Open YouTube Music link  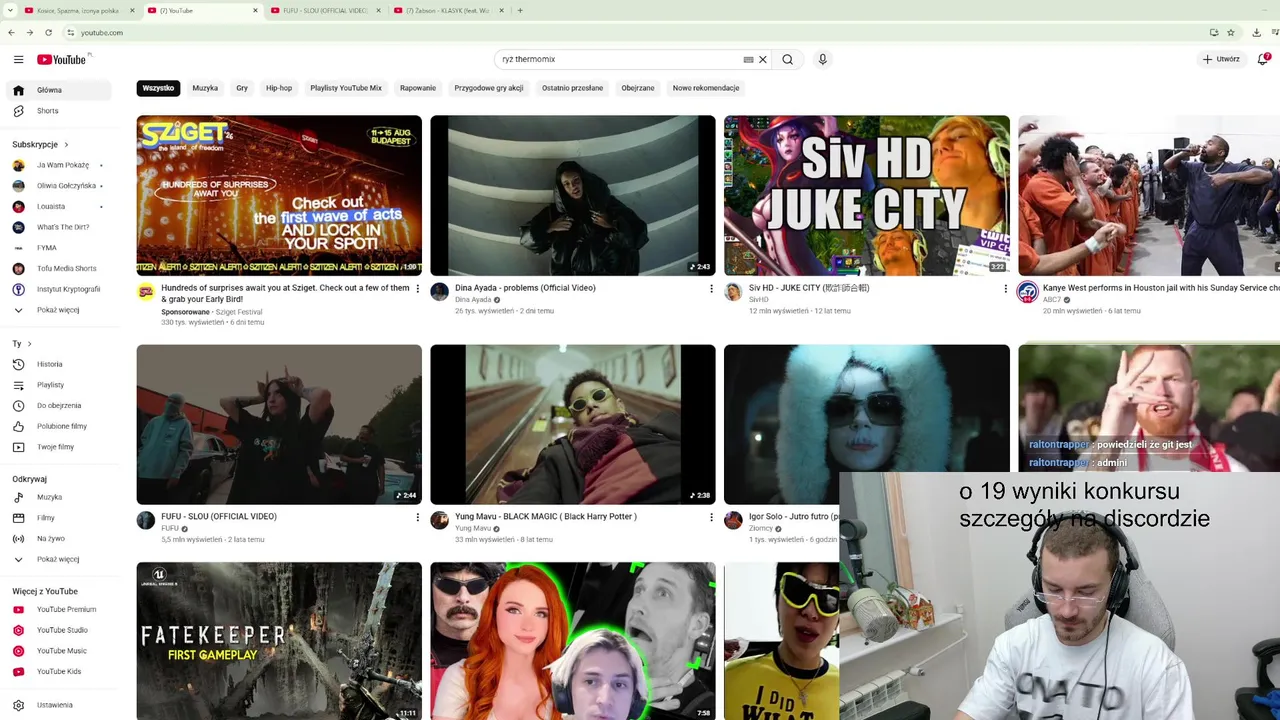(x=61, y=651)
